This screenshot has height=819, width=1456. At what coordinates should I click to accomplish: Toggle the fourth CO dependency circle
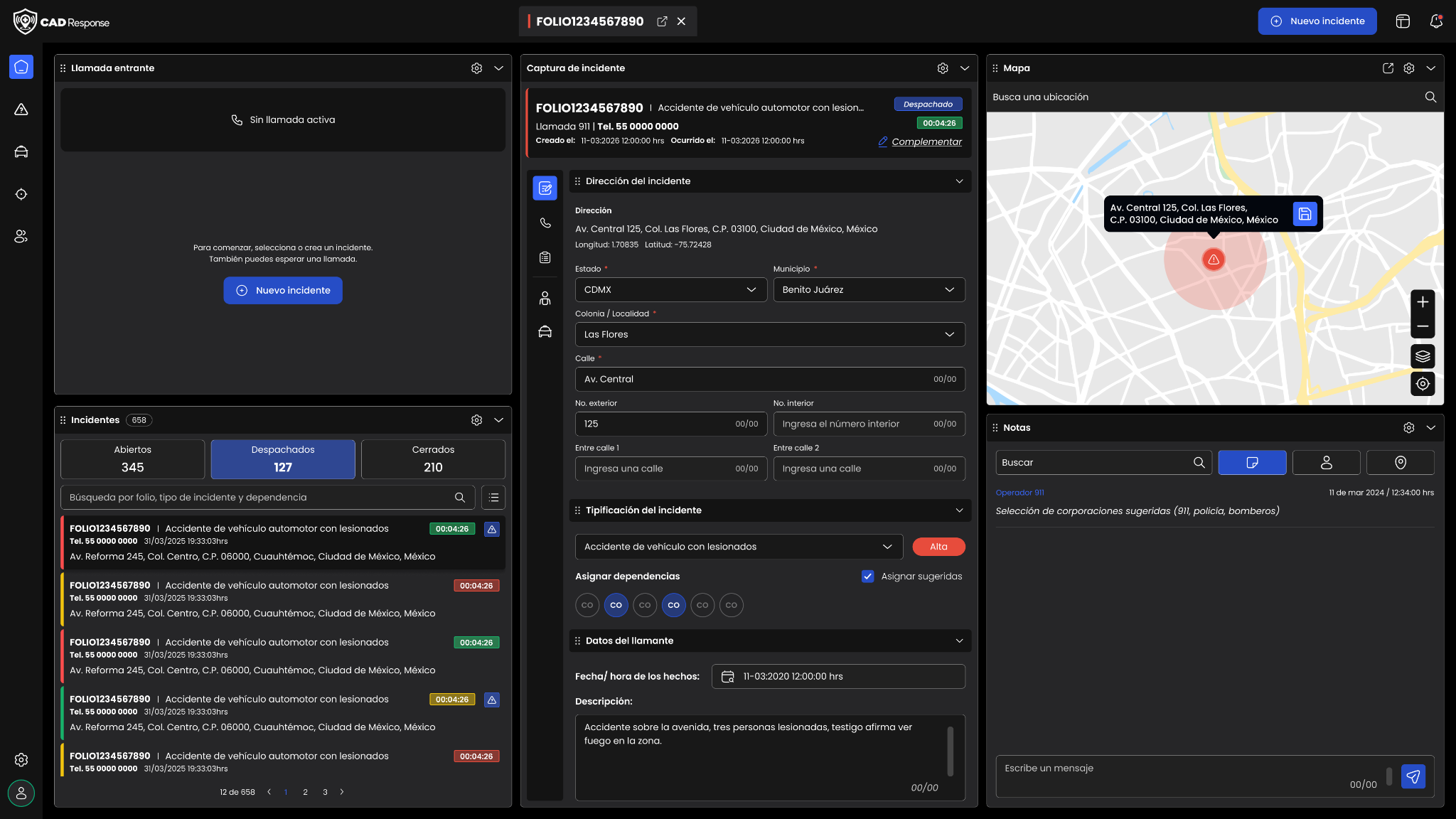click(x=673, y=605)
